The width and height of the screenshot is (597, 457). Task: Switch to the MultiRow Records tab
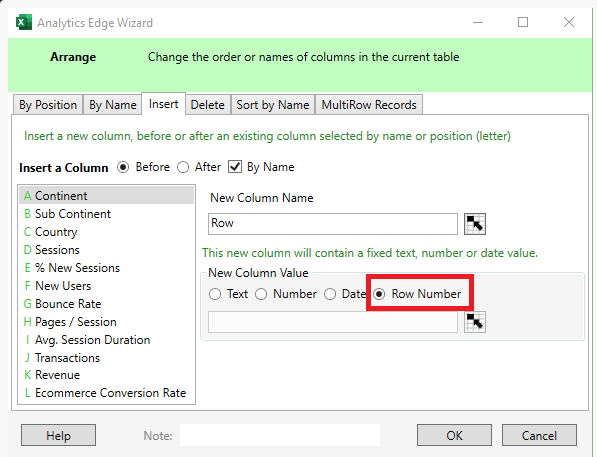pos(369,105)
